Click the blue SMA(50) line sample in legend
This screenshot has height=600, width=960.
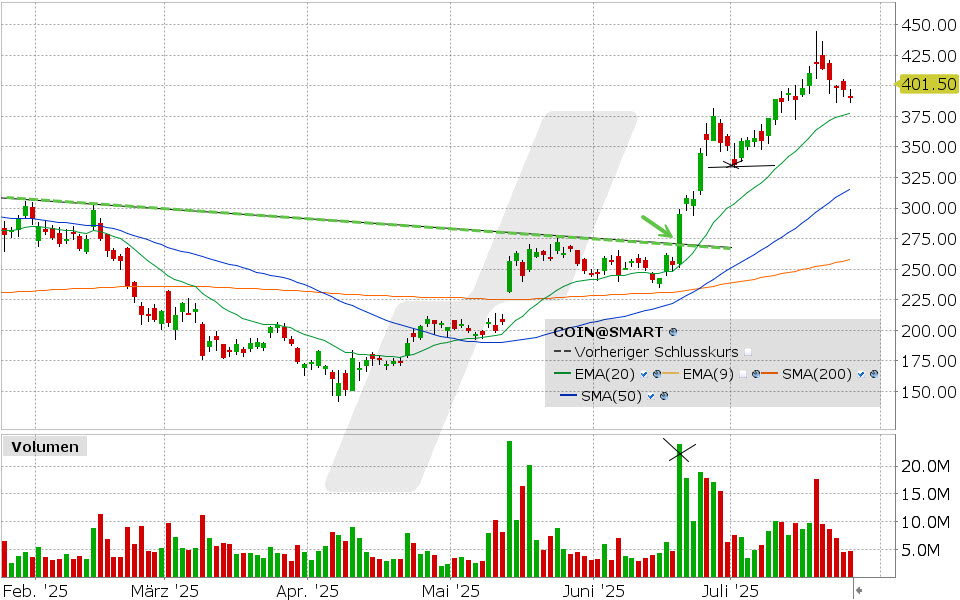(x=569, y=396)
